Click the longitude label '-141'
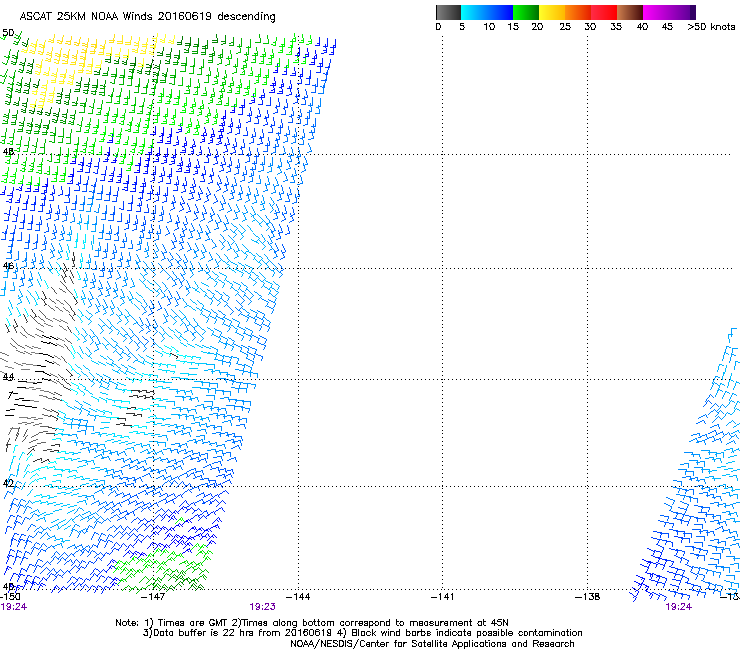Viewport: 740px width, 650px height. click(443, 597)
